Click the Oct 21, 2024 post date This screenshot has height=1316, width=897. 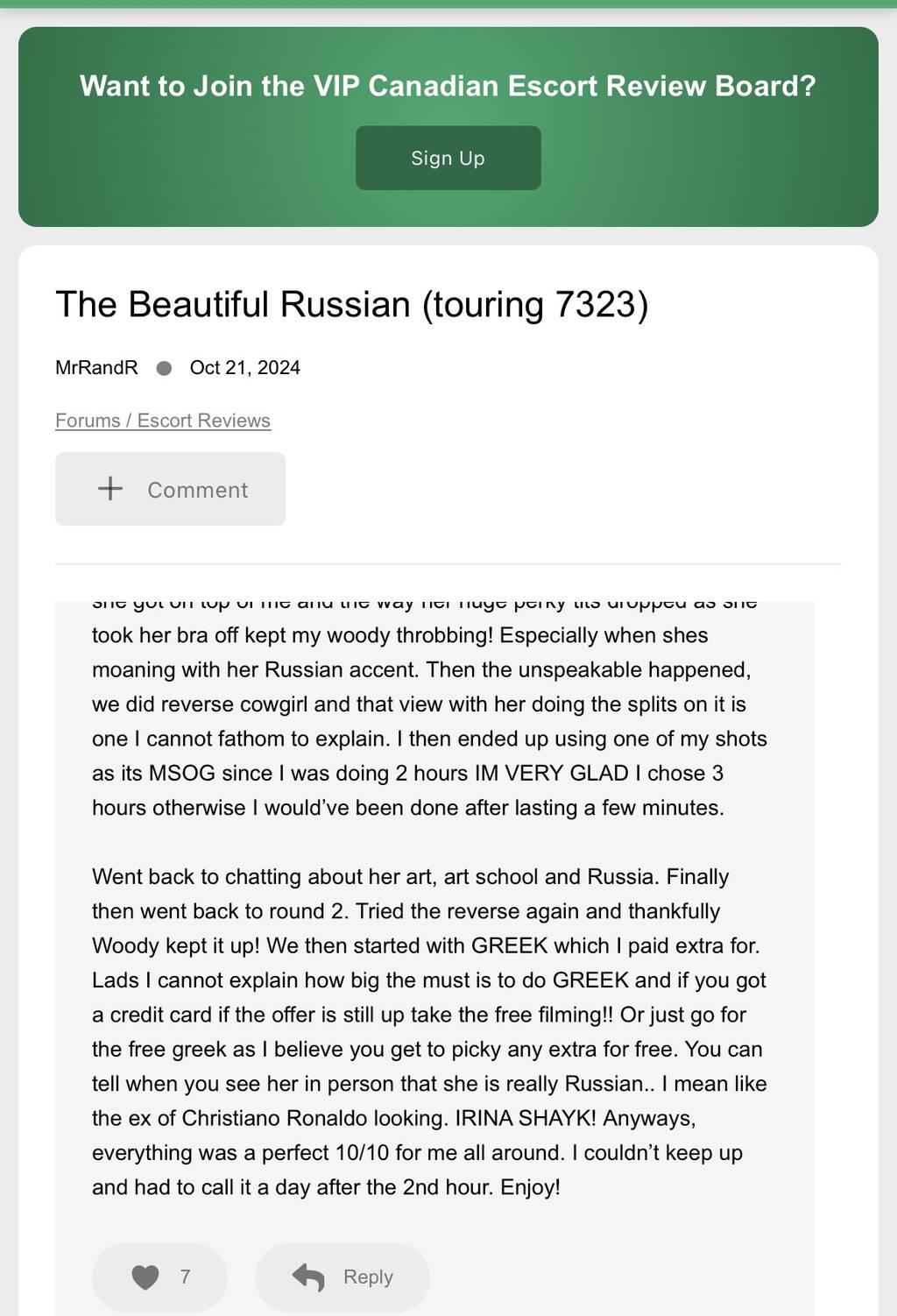[x=244, y=368]
